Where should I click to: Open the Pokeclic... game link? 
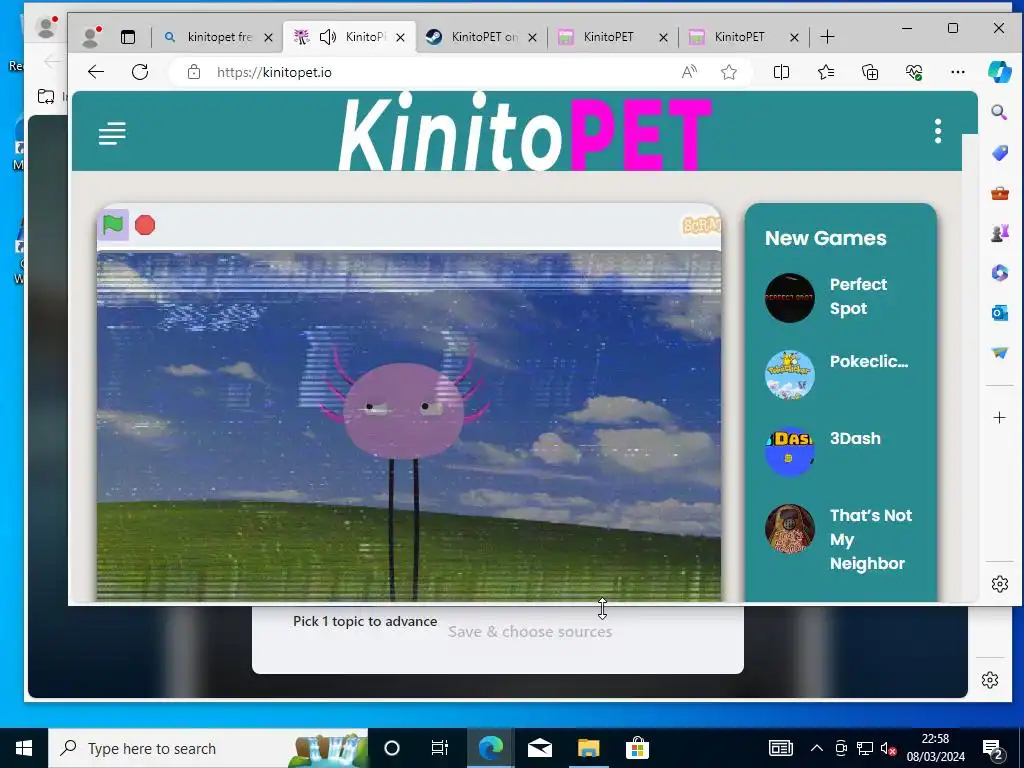869,361
